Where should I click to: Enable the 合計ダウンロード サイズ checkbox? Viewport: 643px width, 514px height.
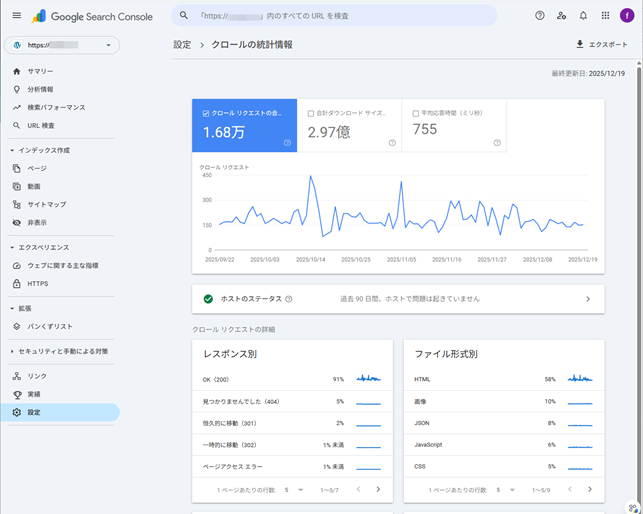(x=311, y=113)
